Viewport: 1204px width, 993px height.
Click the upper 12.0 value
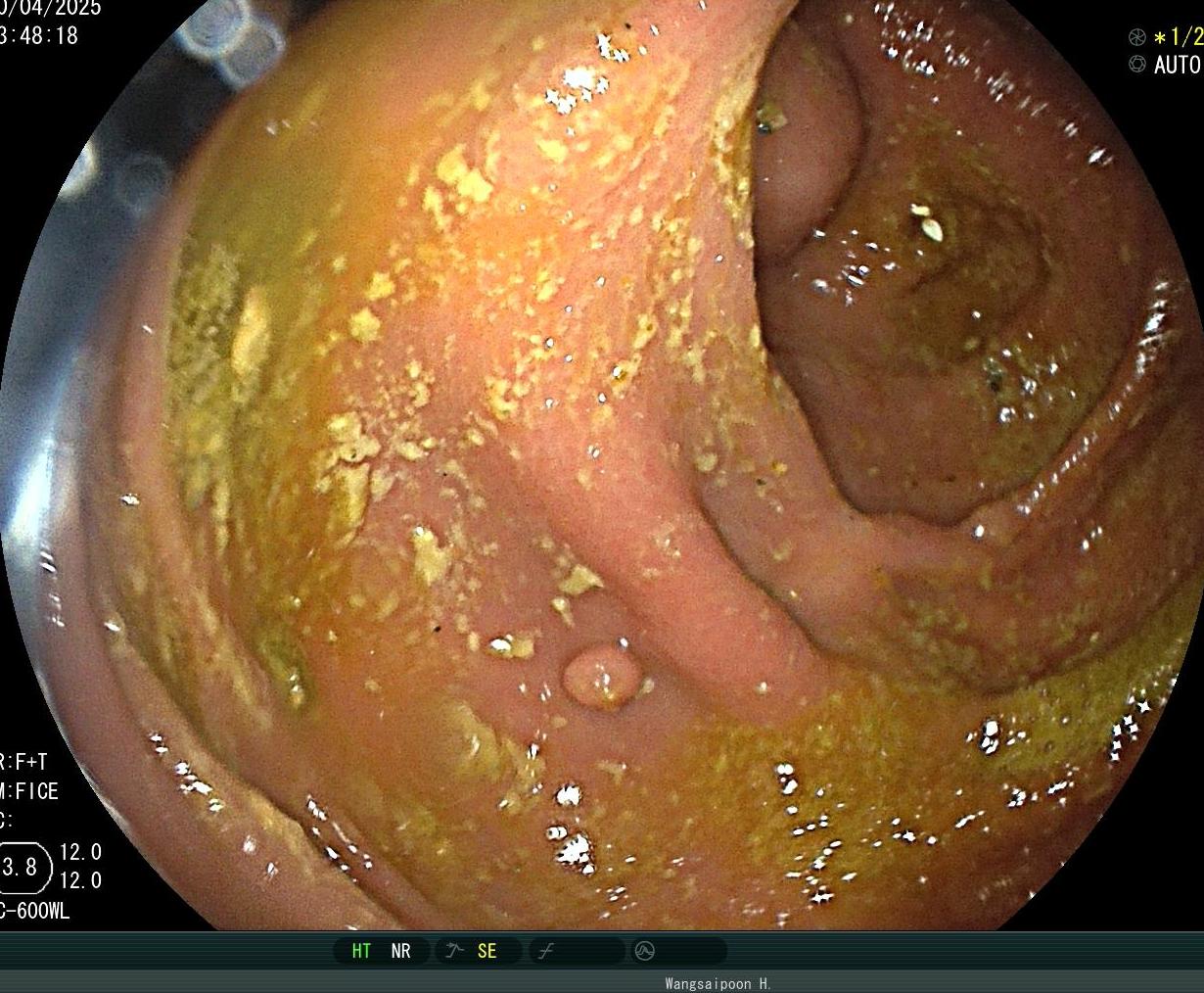point(80,852)
